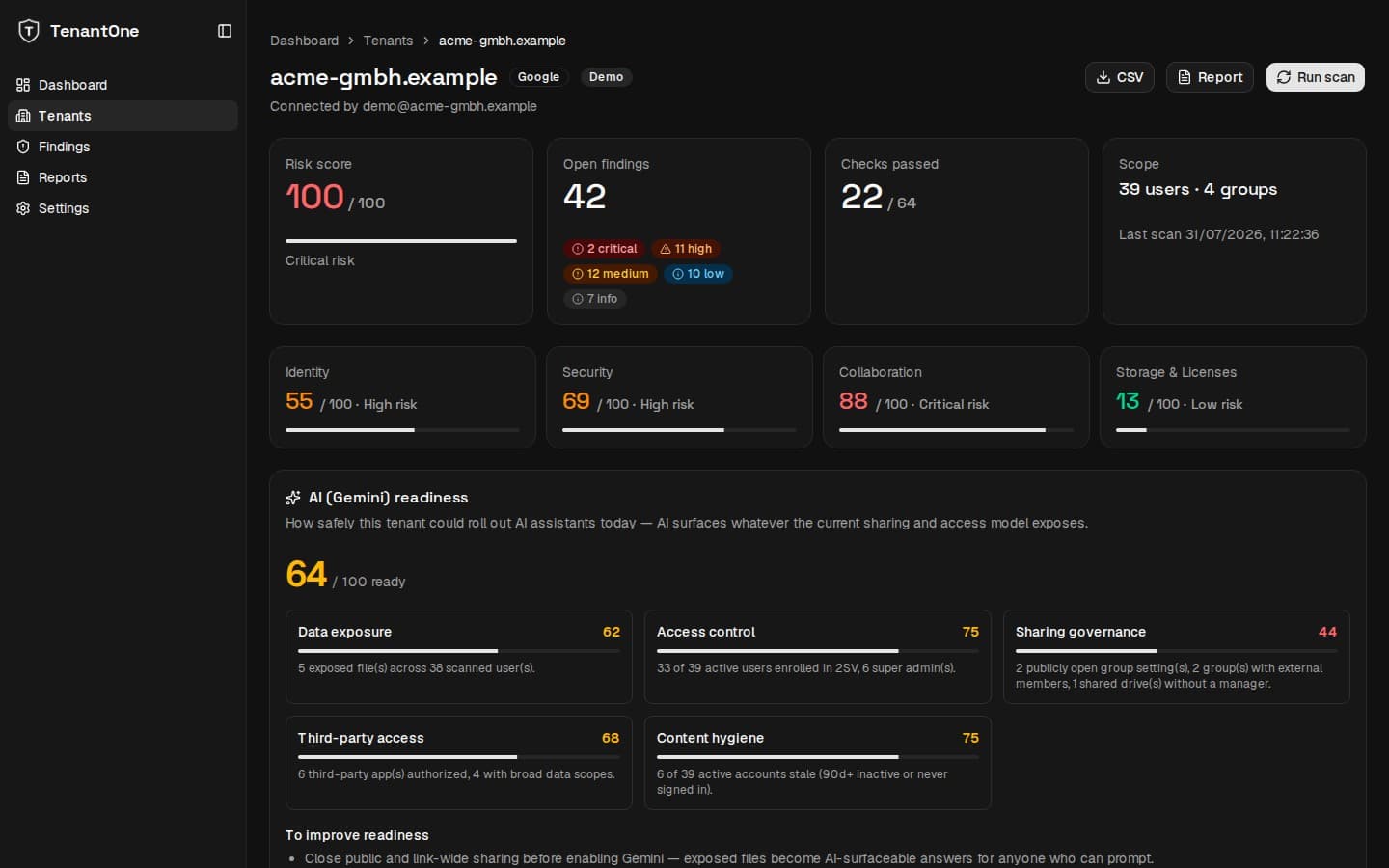Collapse the sidebar with the panel toggle icon

click(225, 31)
